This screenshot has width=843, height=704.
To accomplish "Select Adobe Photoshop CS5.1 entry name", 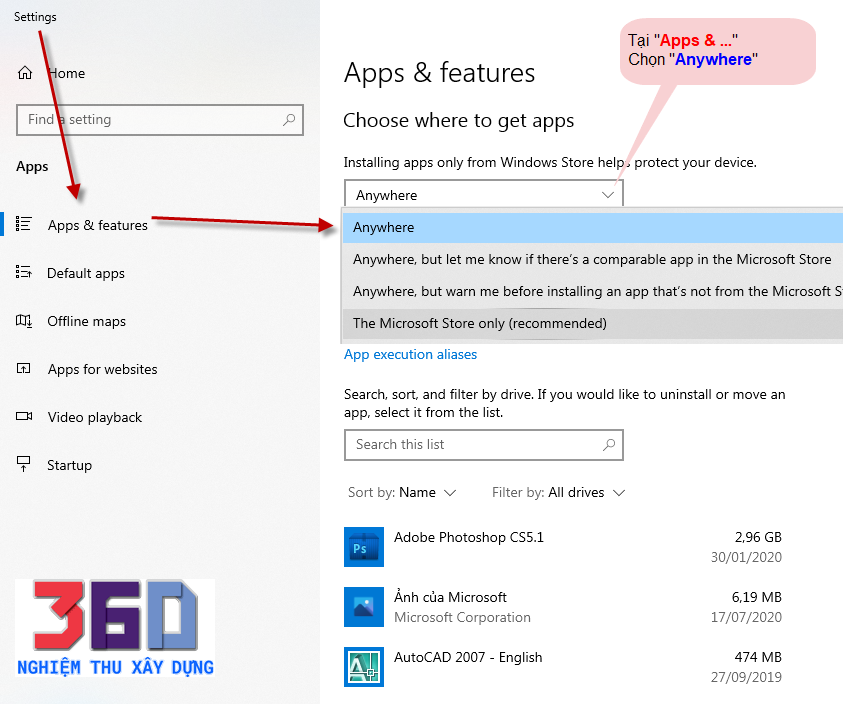I will click(469, 537).
